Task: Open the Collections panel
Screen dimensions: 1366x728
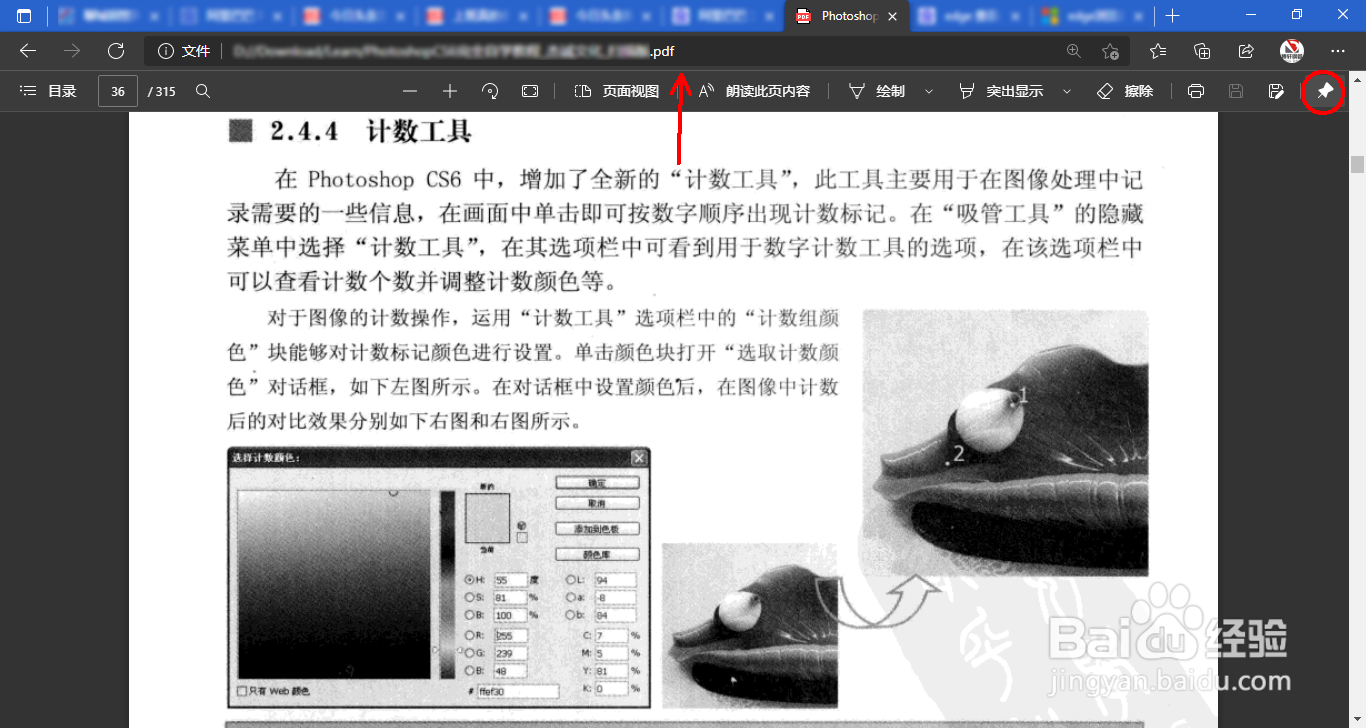Action: [x=1202, y=51]
